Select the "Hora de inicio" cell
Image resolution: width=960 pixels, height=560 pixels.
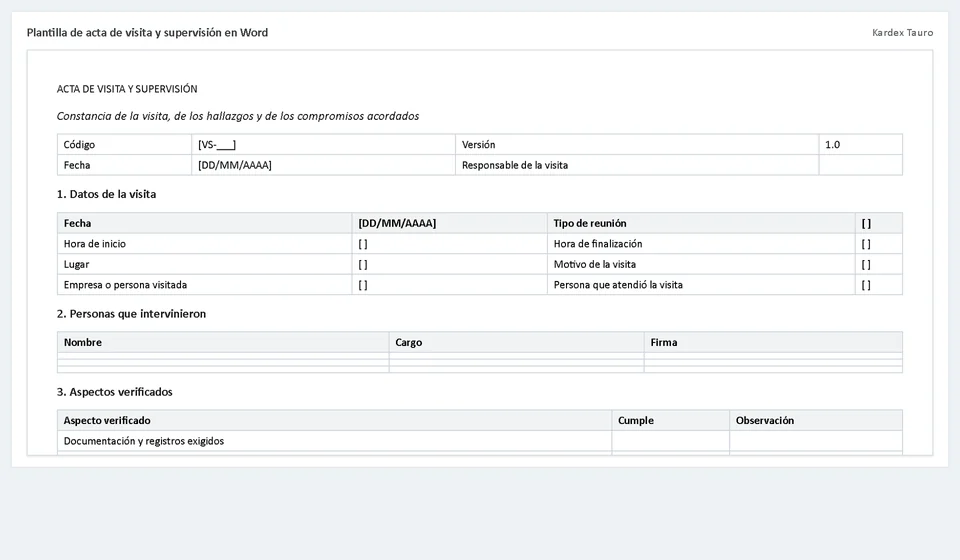(204, 244)
